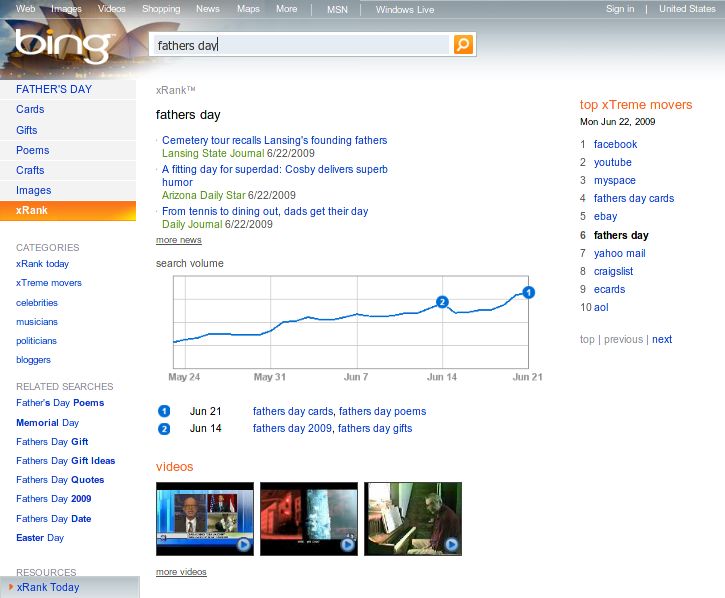Viewport: 725px width, 598px height.
Task: Play the news anchor video thumbnail
Action: [205, 519]
